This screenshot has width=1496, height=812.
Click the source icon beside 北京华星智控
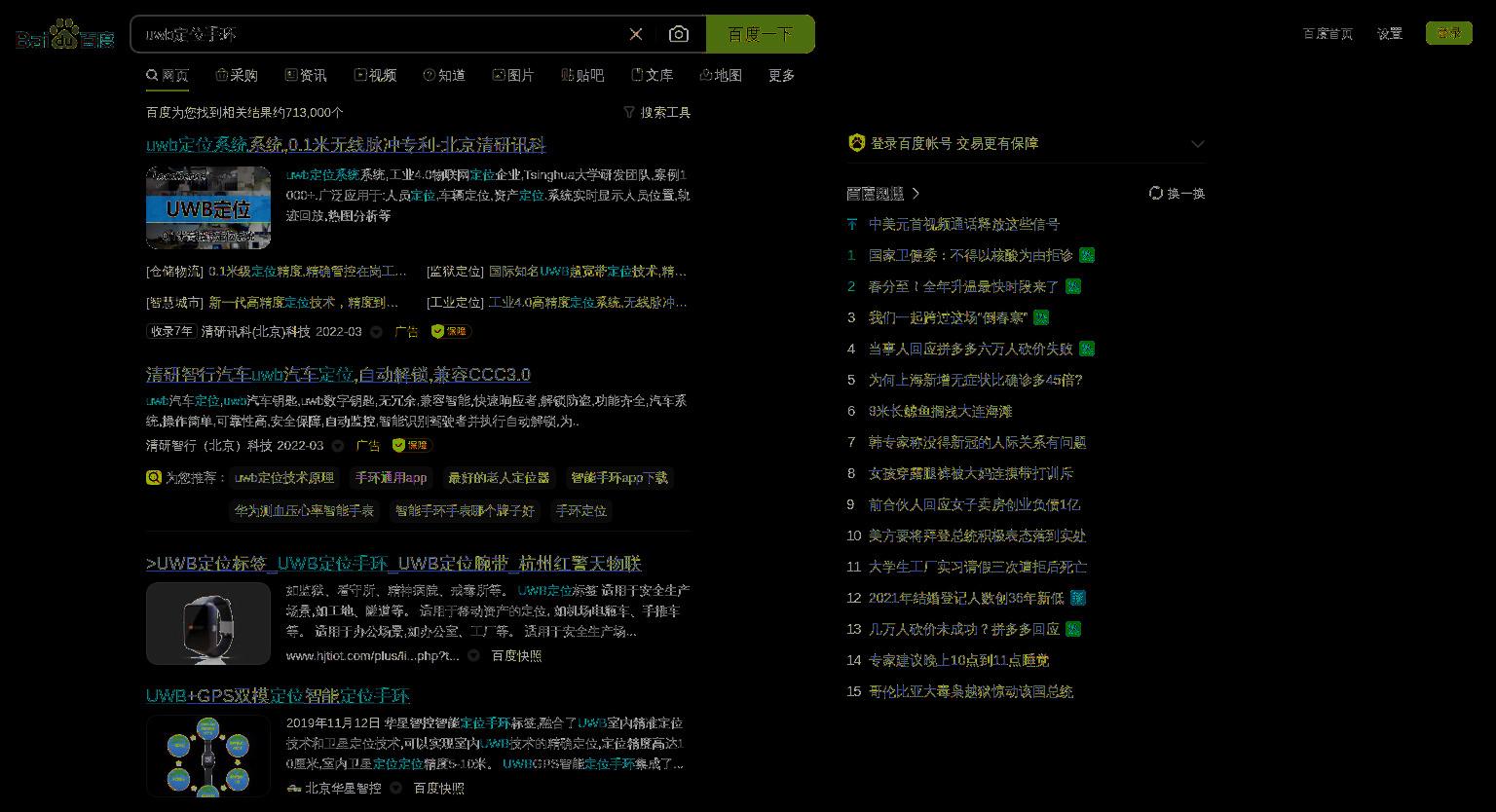(x=293, y=788)
